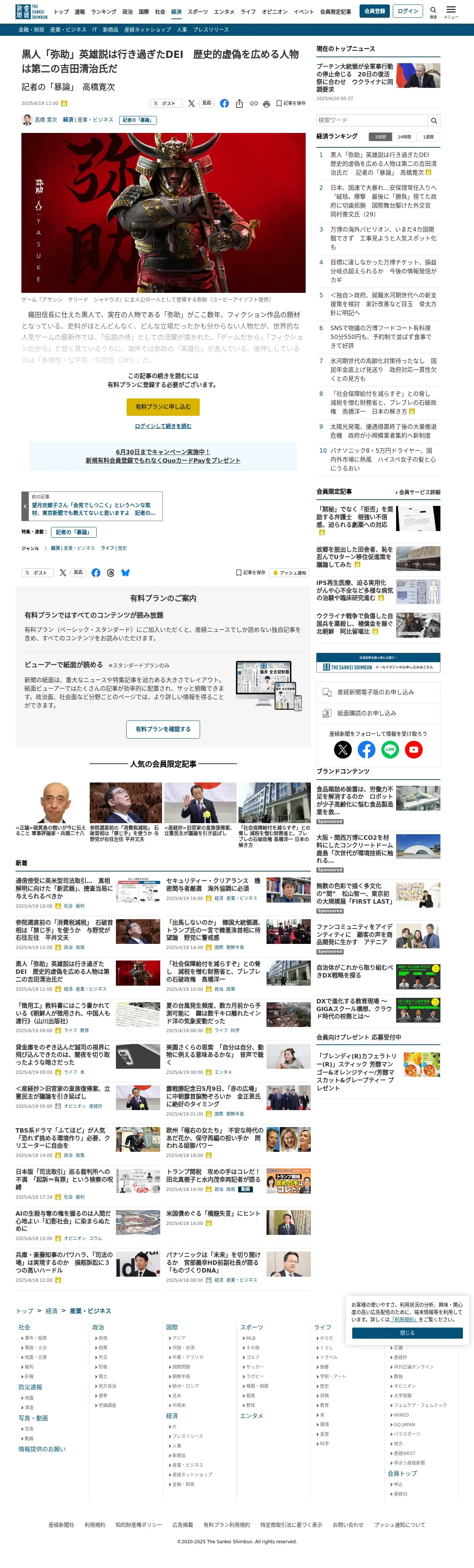Open 利用規約 link in cookie notice

404,1319
